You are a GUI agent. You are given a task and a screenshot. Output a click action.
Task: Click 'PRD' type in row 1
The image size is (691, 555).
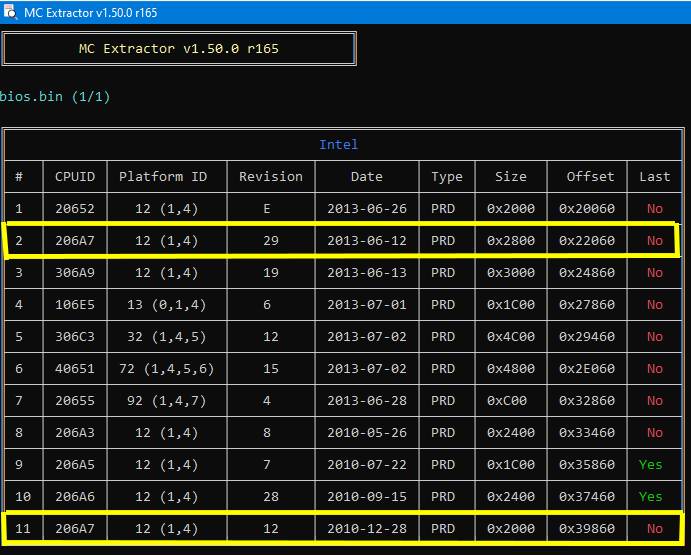(443, 209)
